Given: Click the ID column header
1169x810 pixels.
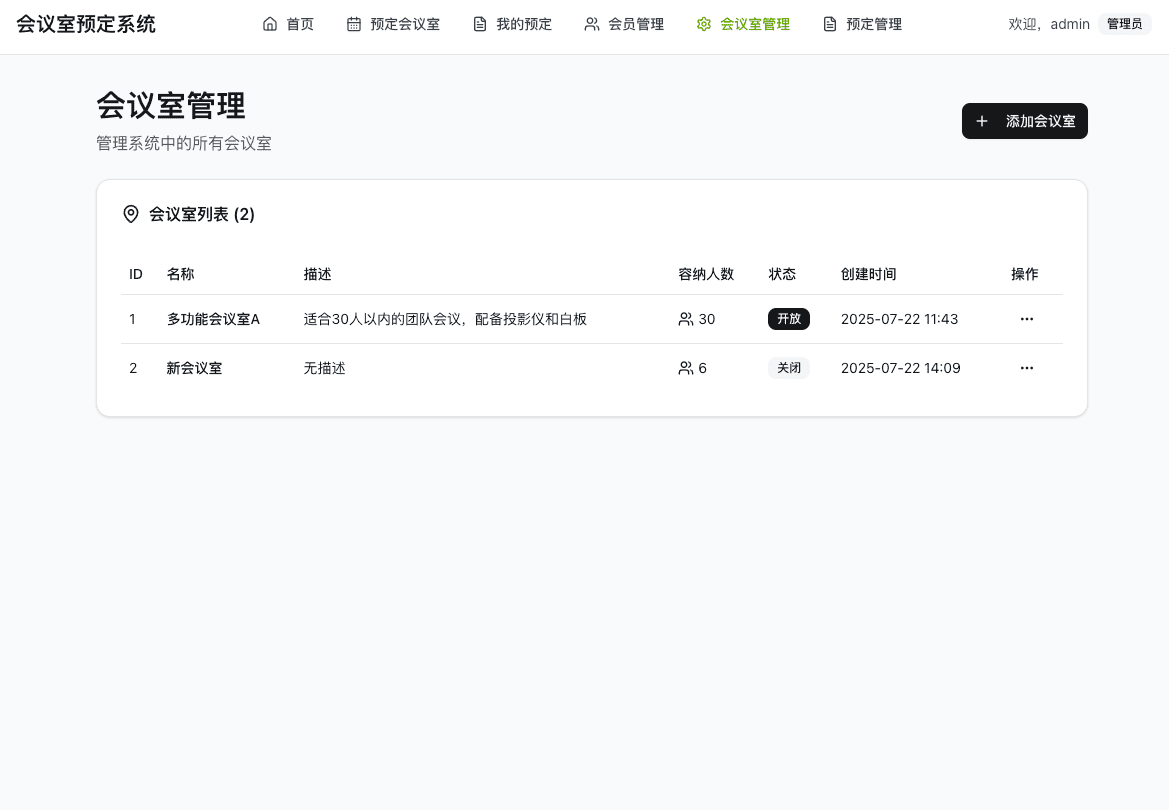Looking at the screenshot, I should (136, 274).
